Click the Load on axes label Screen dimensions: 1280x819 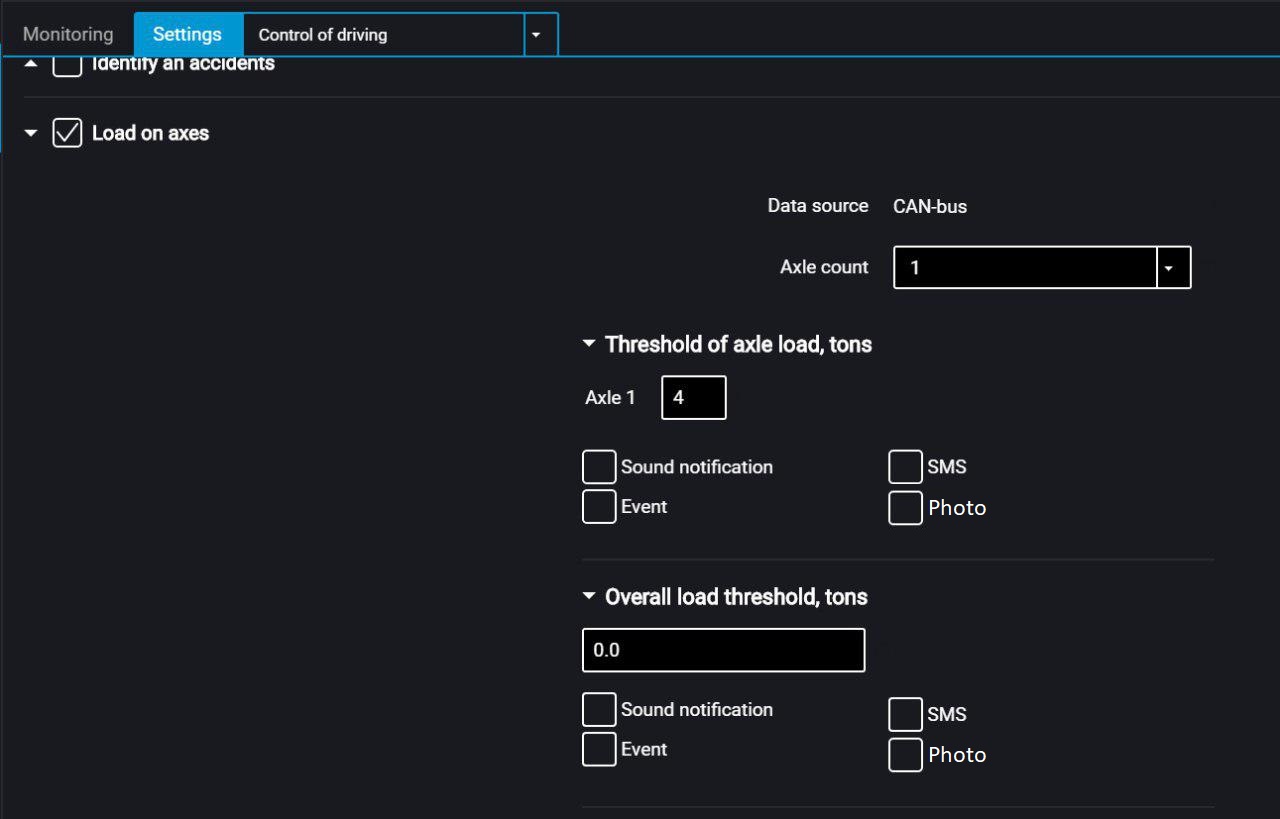[150, 133]
